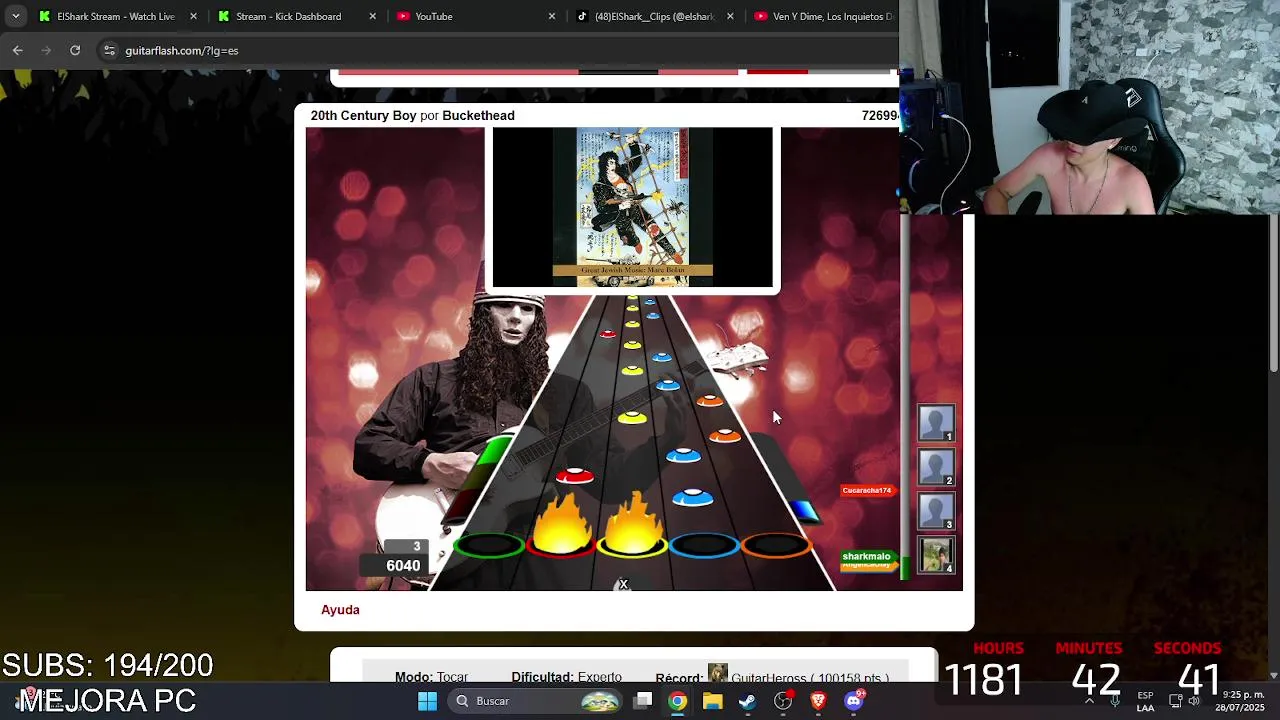
Task: Click the sharkmalo player tag
Action: pos(866,556)
